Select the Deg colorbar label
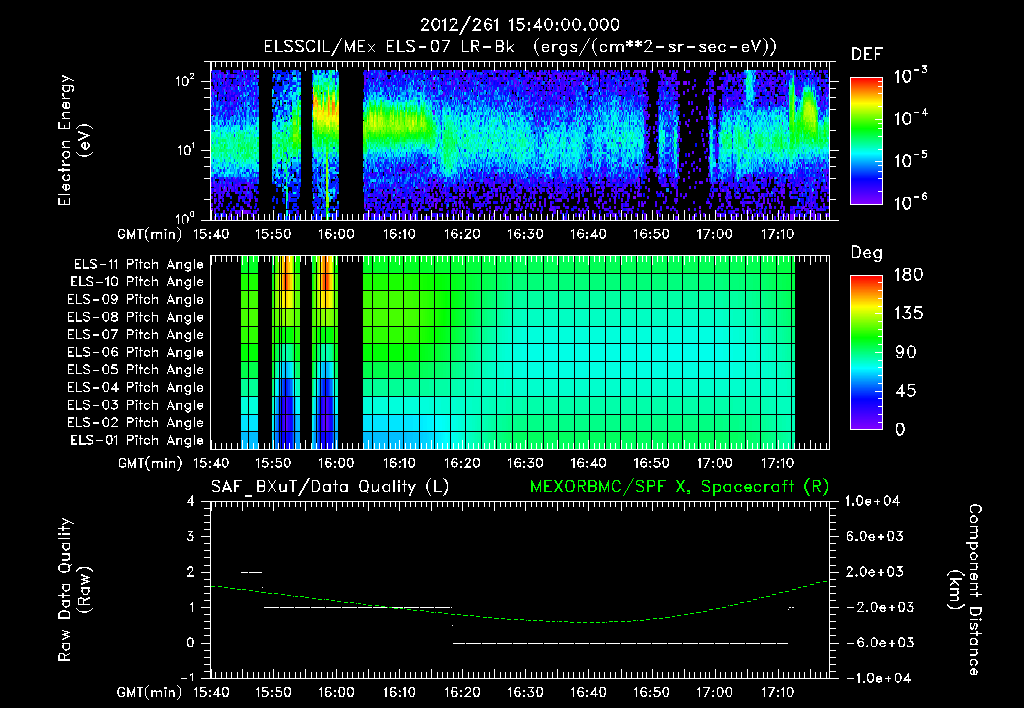Viewport: 1024px width, 708px height. click(867, 253)
